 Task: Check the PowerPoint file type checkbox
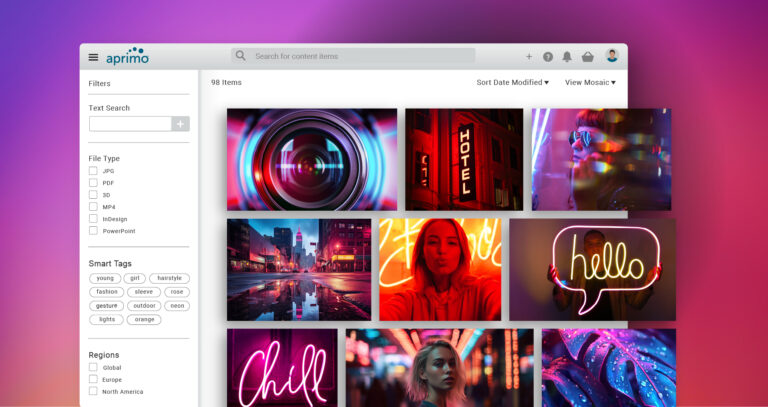93,231
